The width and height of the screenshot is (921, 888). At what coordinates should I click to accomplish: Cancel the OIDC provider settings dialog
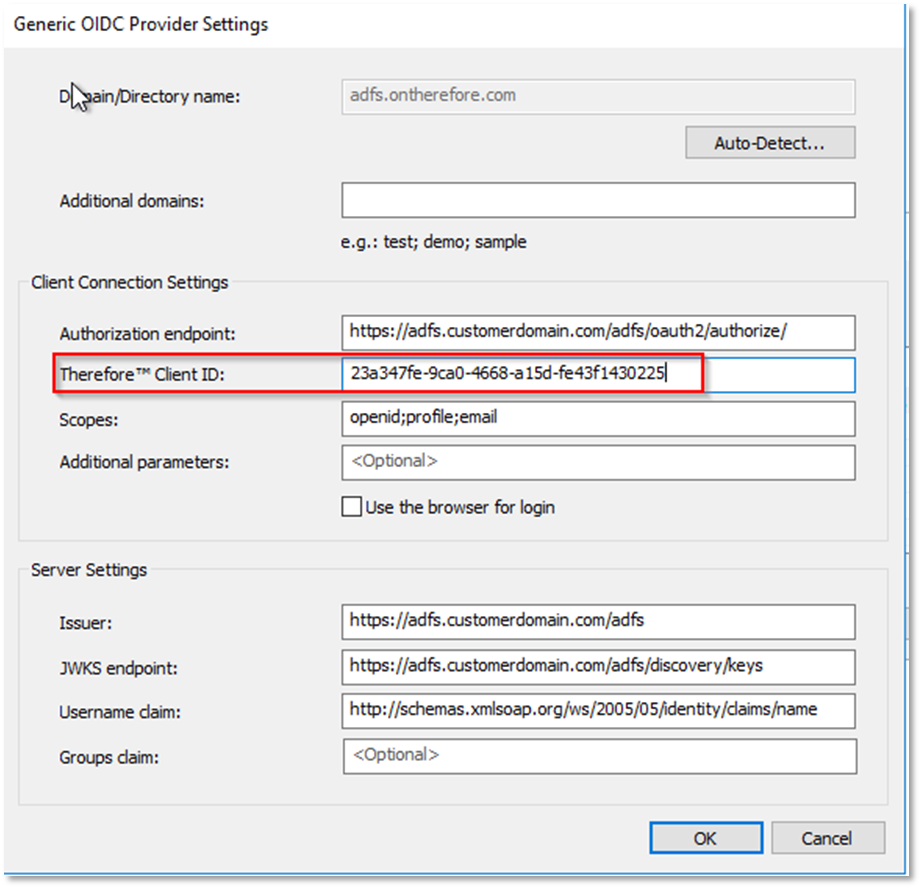(827, 838)
